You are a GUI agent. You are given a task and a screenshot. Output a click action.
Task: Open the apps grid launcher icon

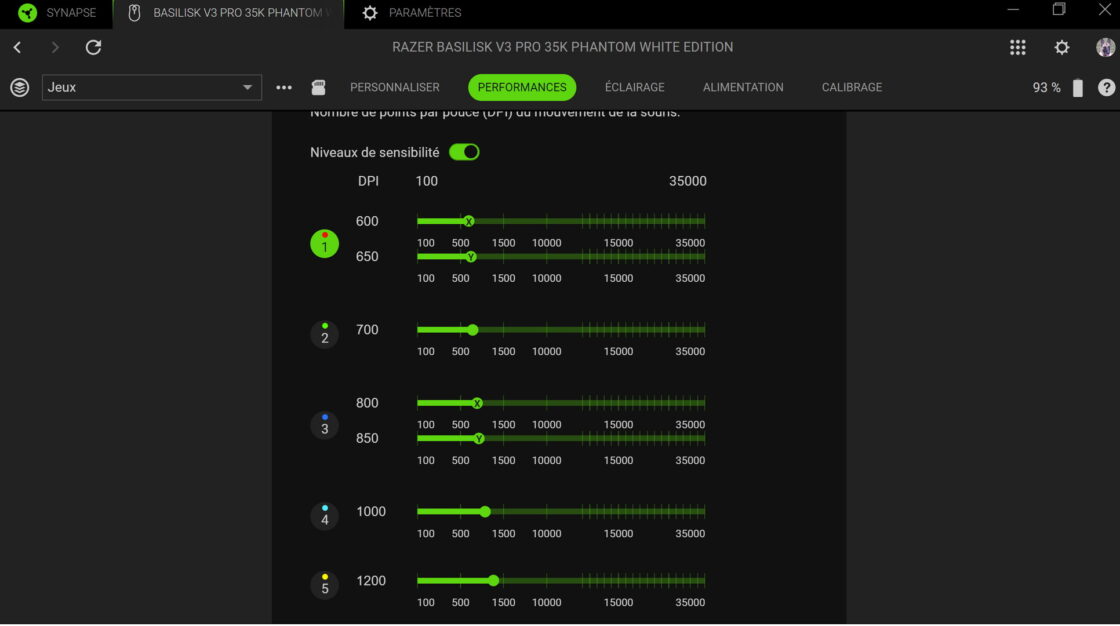point(1017,47)
